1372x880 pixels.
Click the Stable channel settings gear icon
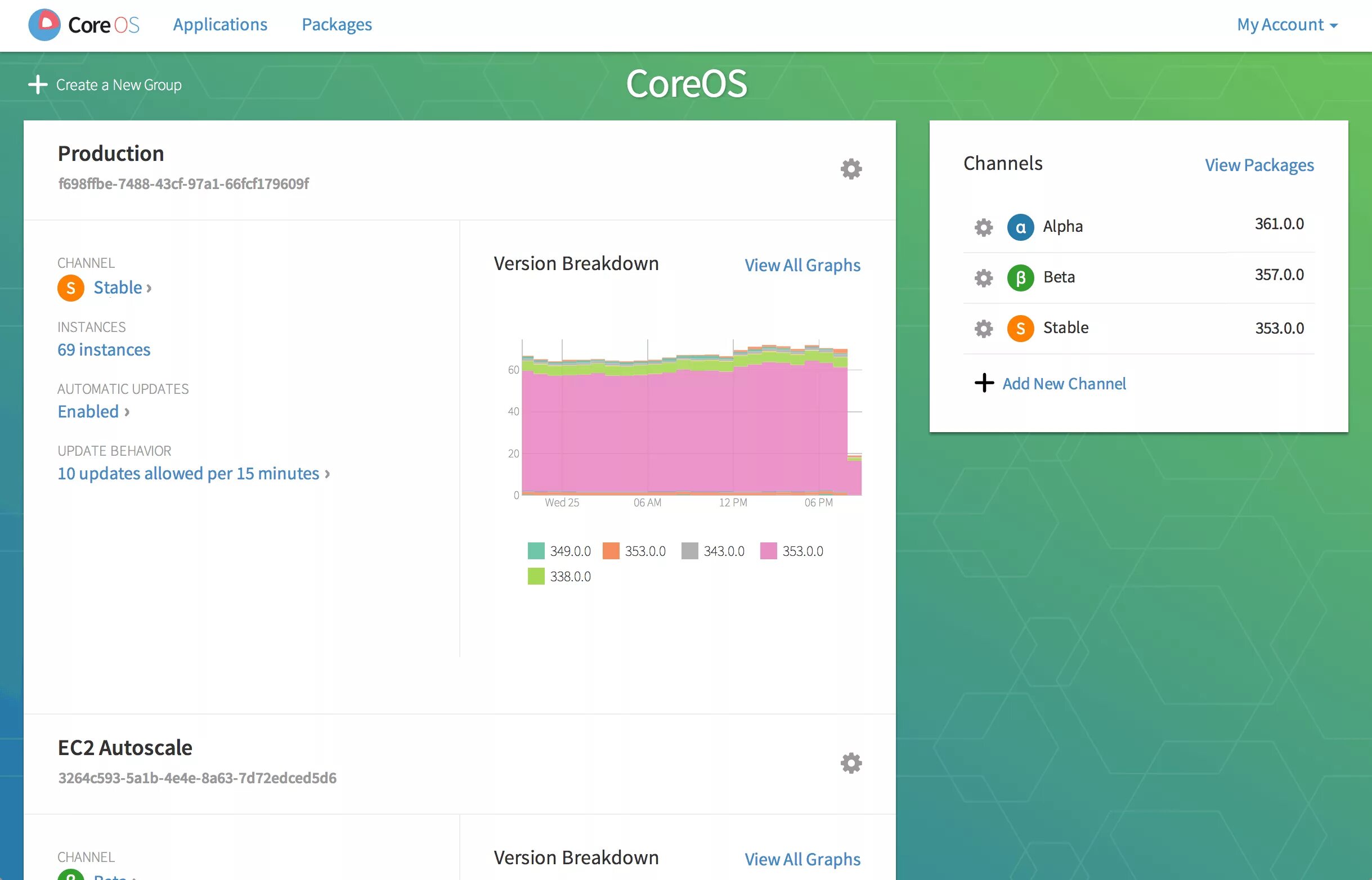[x=984, y=327]
